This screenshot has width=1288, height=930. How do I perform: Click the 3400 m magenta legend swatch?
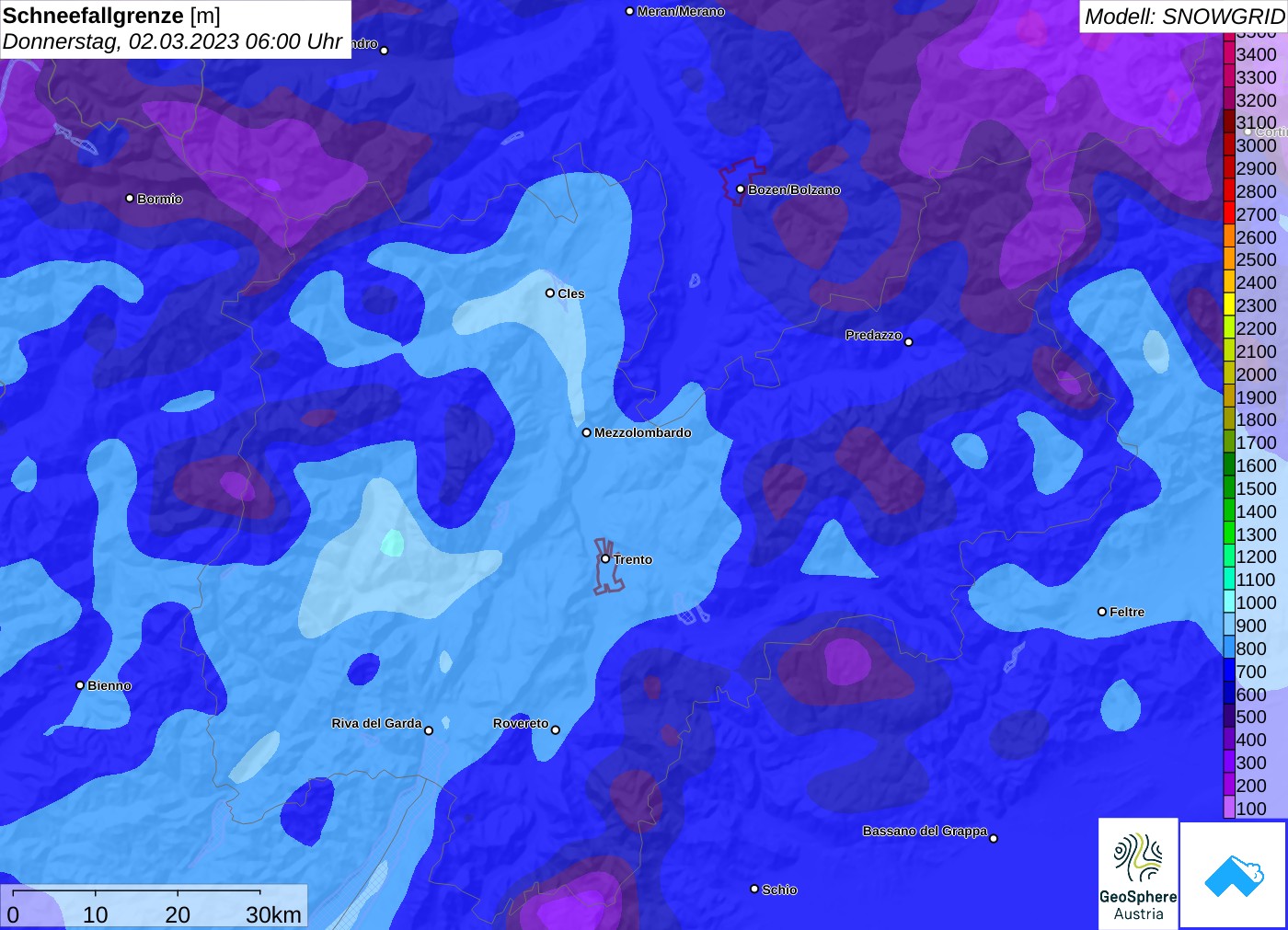tap(1229, 54)
